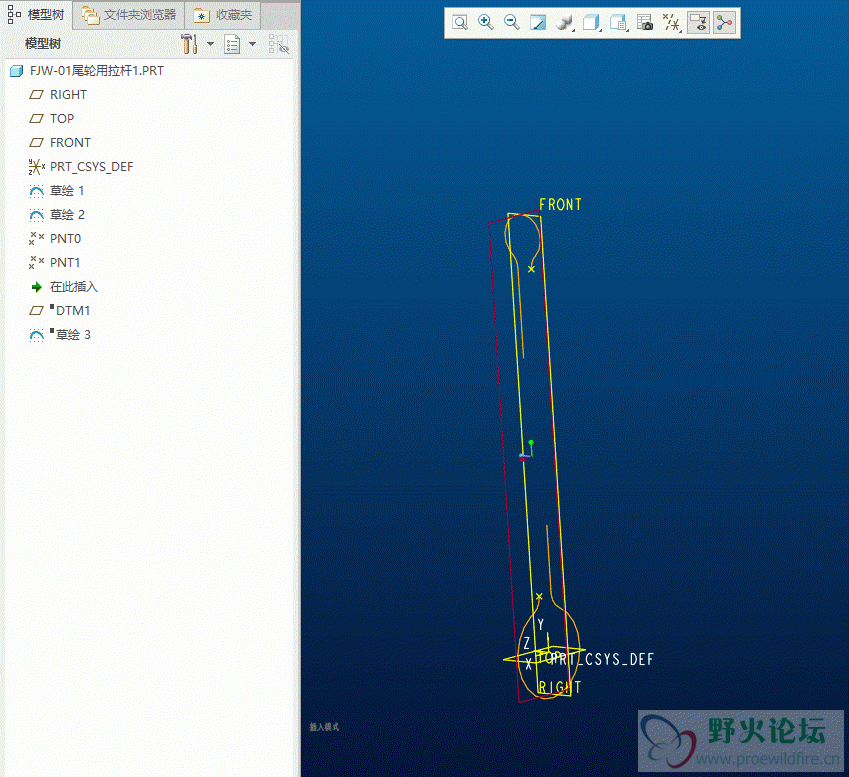
Task: Open the datum display filters icon
Action: click(x=671, y=23)
